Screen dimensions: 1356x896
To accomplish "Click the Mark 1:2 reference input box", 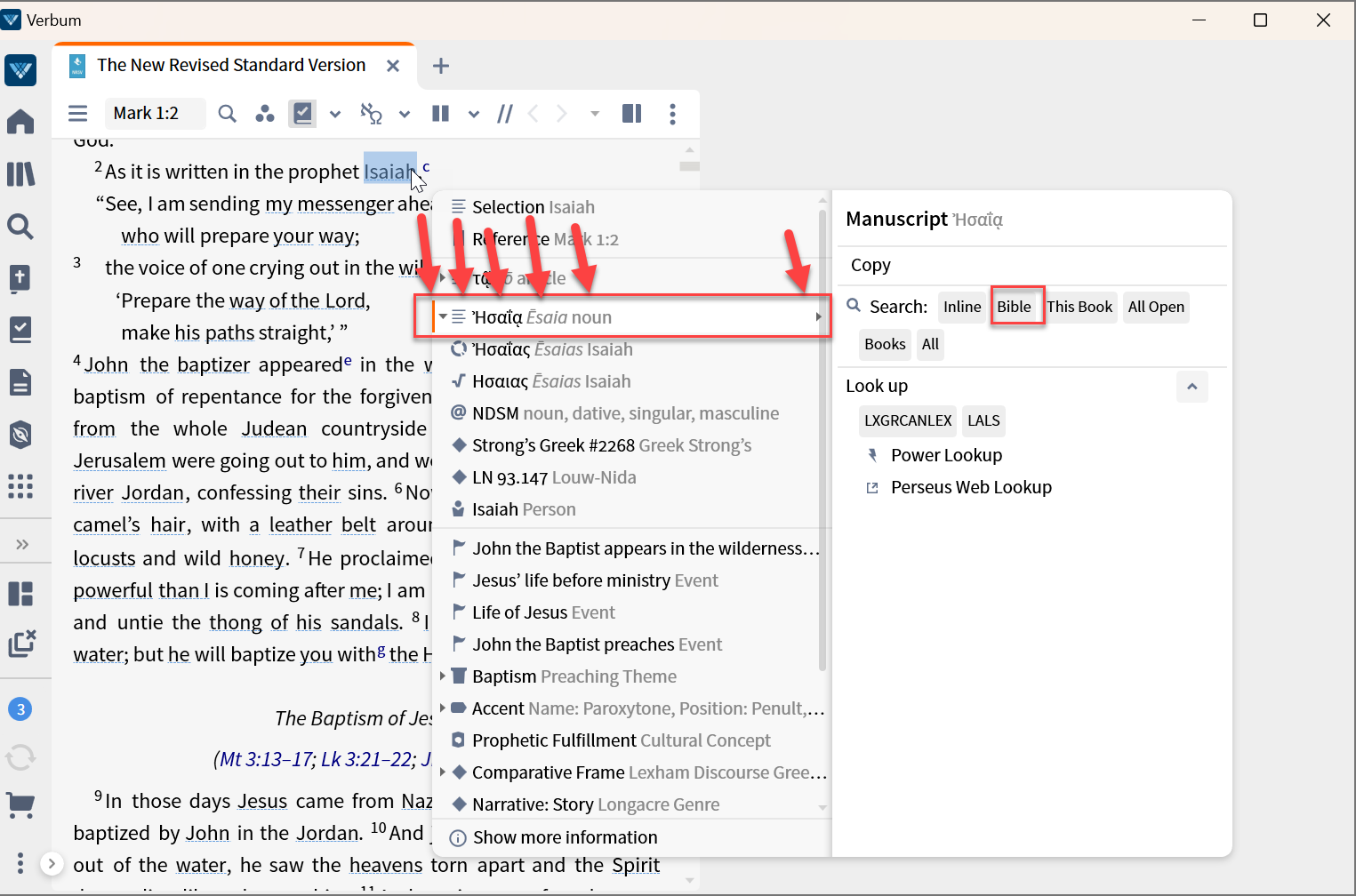I will pos(155,113).
